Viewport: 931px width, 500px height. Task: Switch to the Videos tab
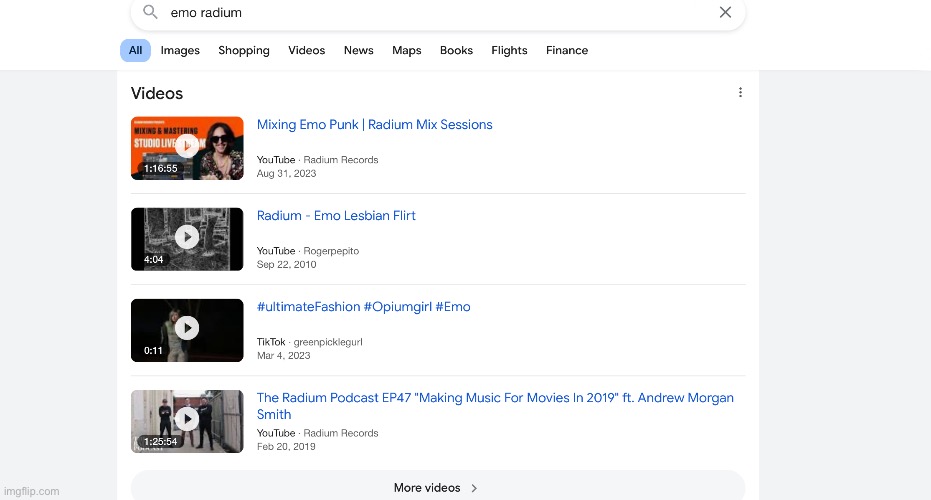306,50
